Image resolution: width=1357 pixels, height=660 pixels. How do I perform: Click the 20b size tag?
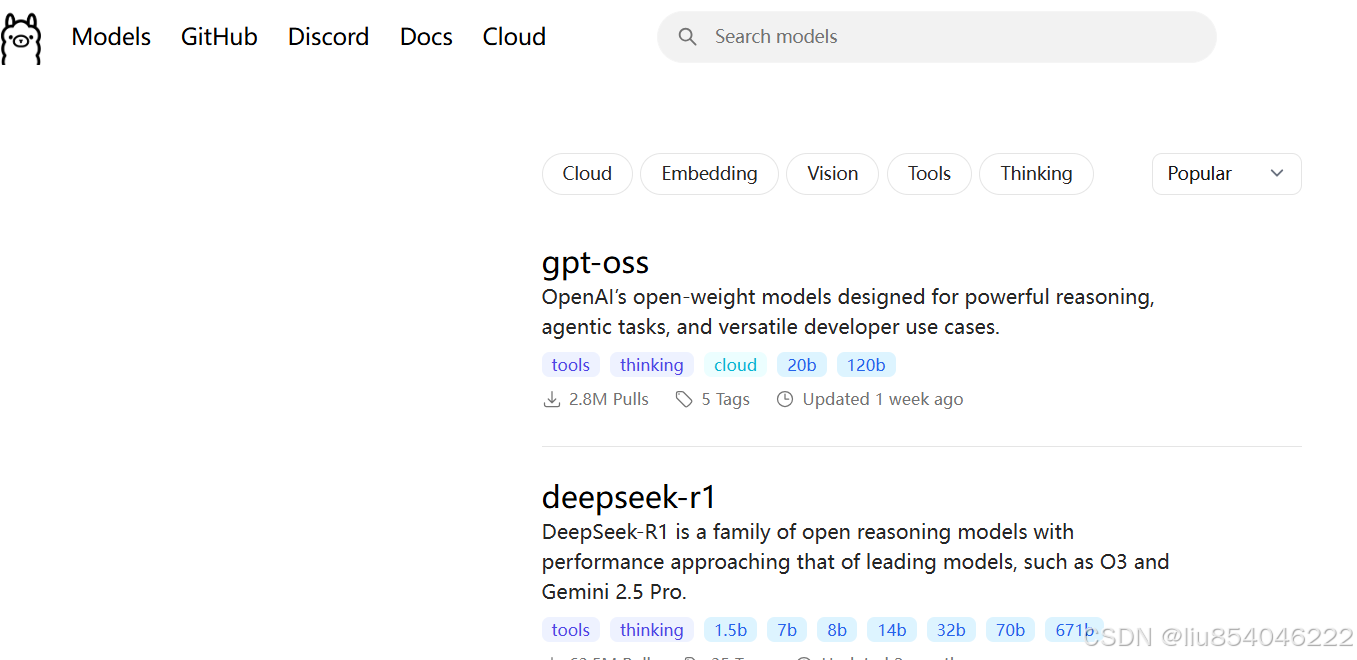coord(802,365)
